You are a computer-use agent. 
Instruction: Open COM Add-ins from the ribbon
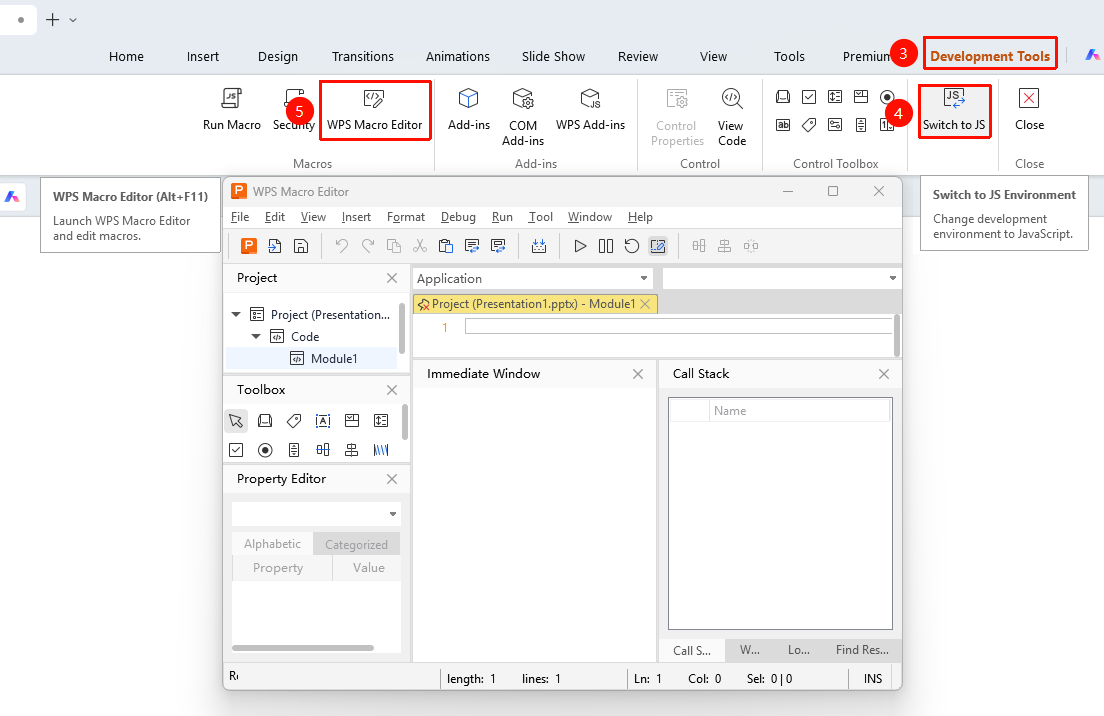[x=522, y=117]
